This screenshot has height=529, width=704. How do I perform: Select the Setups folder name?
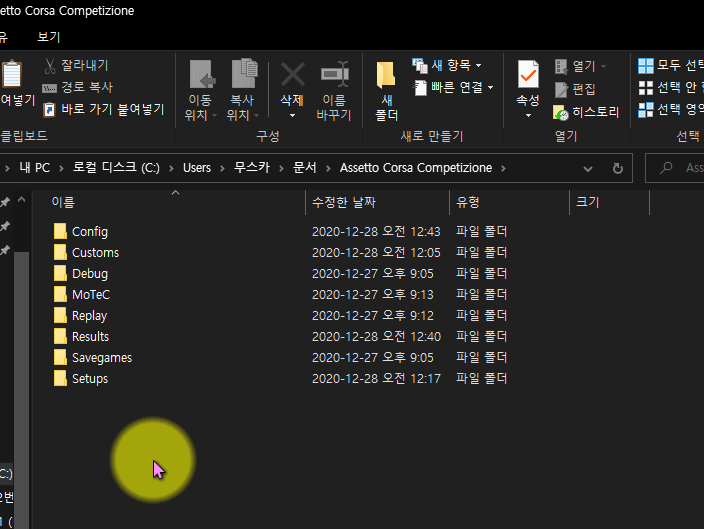point(90,379)
